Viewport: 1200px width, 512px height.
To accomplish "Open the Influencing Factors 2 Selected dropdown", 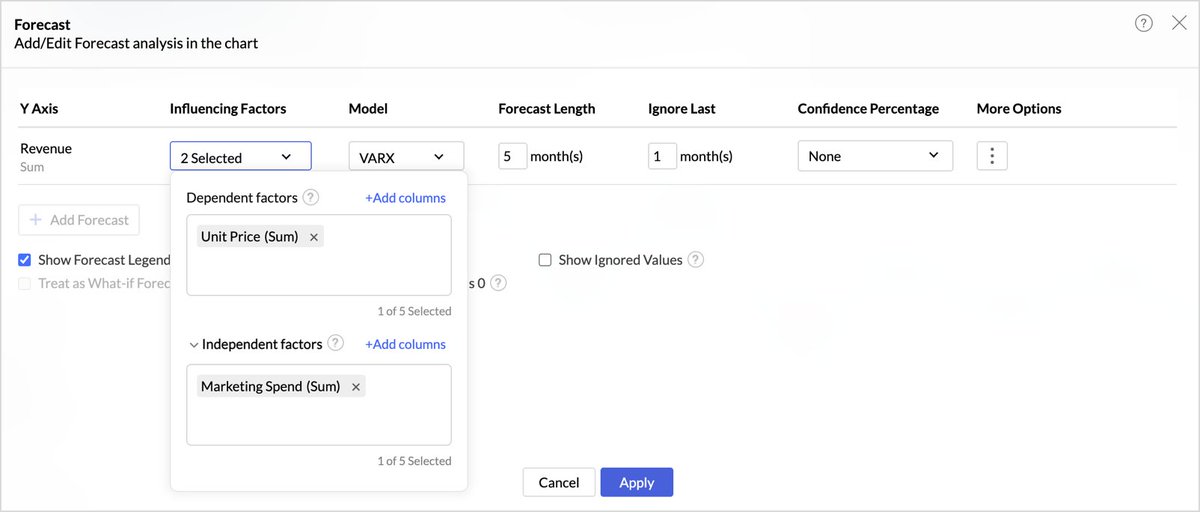I will click(240, 156).
